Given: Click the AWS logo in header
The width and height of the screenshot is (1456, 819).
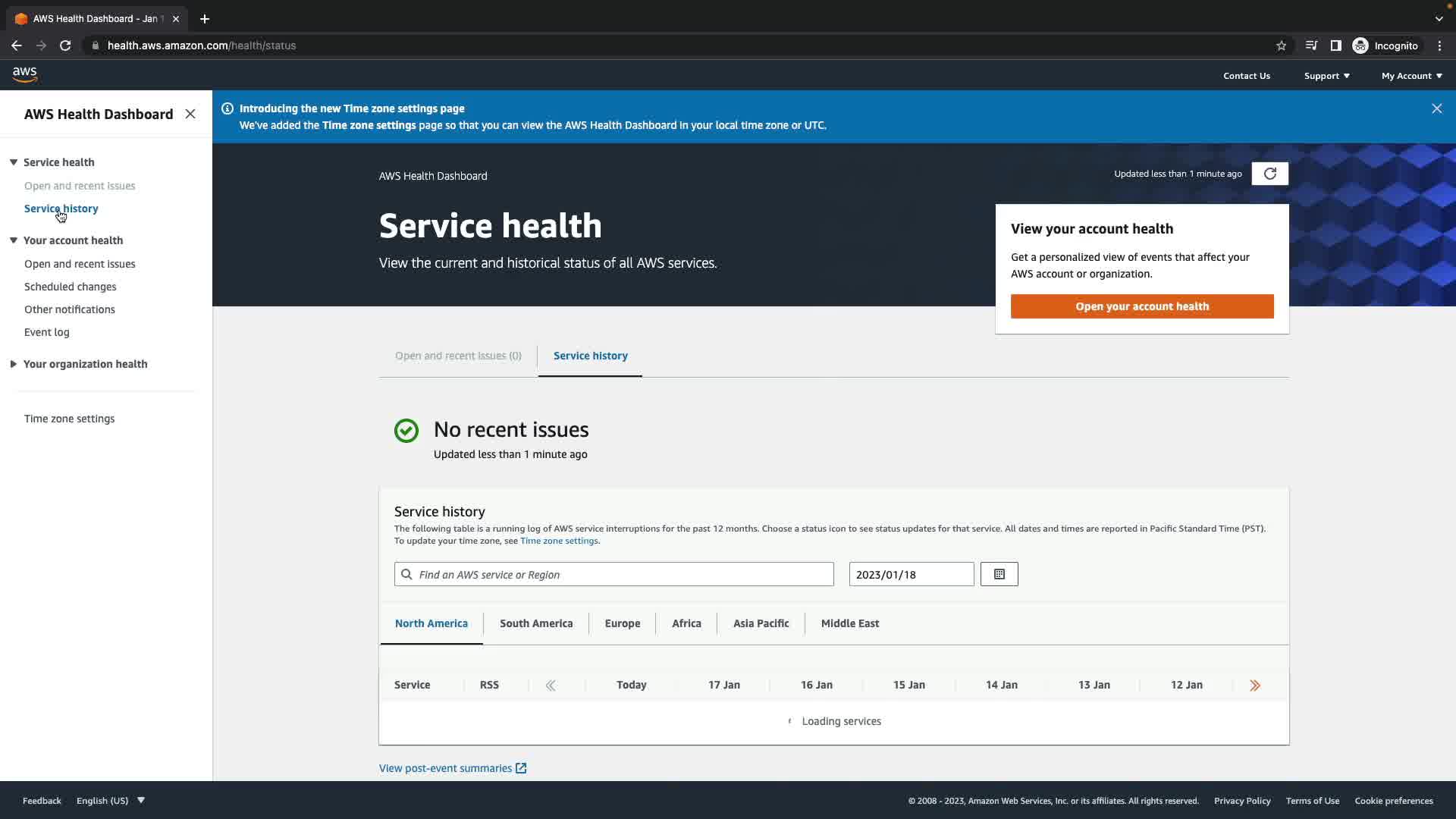Looking at the screenshot, I should (x=25, y=74).
